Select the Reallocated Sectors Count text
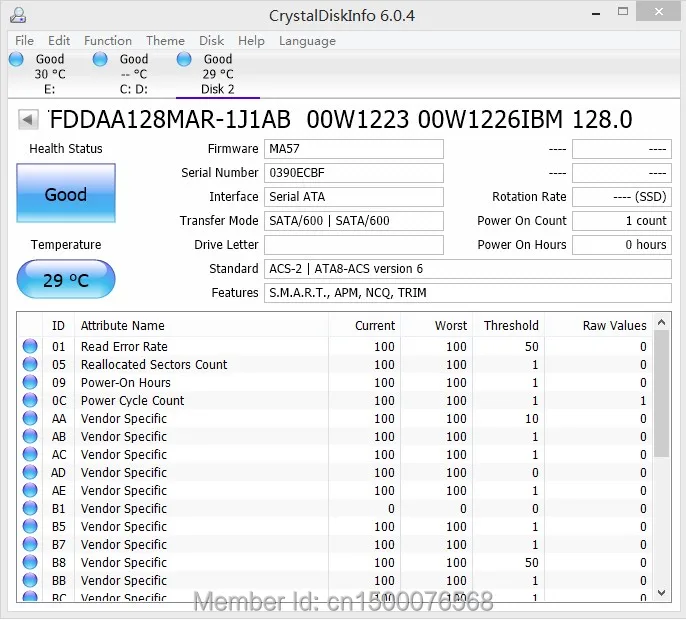Image resolution: width=686 pixels, height=620 pixels. pyautogui.click(x=154, y=364)
